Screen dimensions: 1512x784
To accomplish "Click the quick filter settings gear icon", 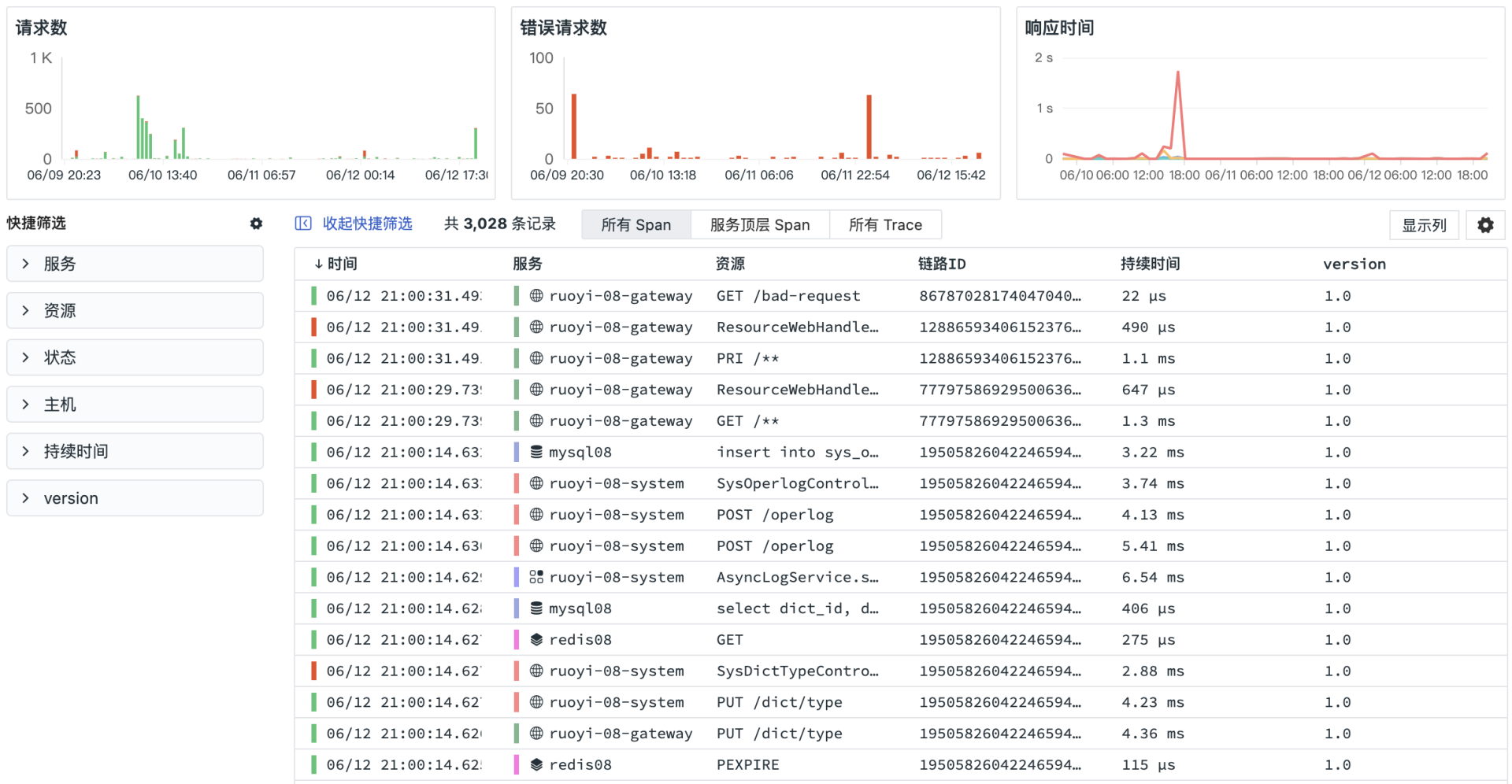I will (x=256, y=224).
